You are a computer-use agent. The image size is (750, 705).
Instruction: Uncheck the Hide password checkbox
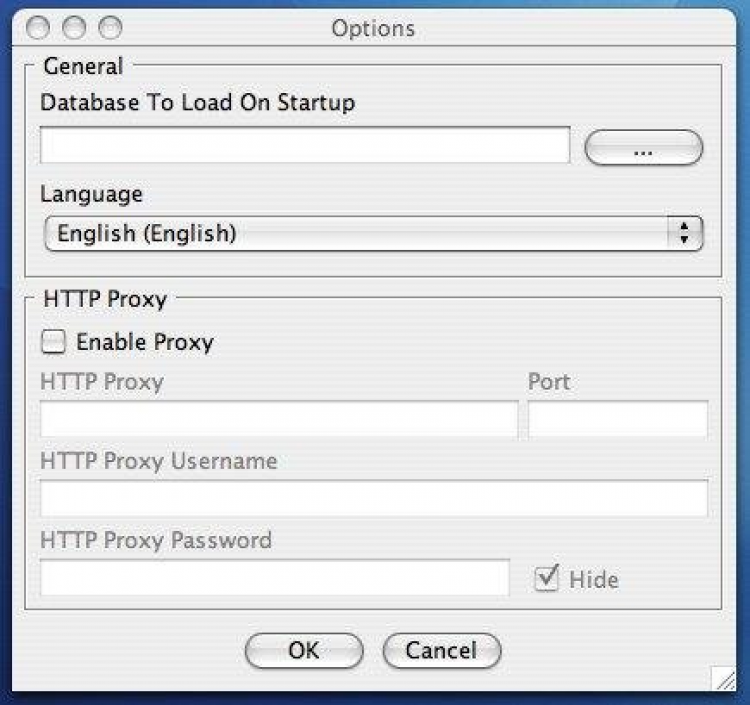click(546, 578)
